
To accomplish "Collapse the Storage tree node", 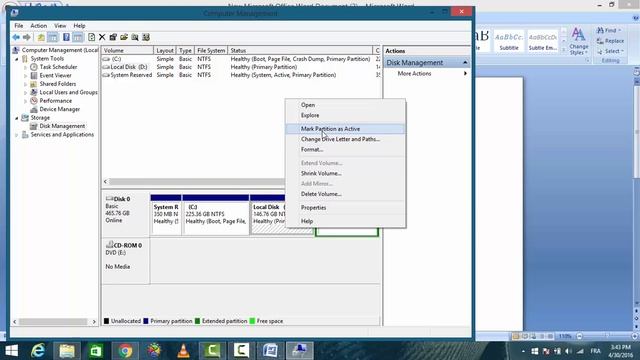I will tap(17, 118).
